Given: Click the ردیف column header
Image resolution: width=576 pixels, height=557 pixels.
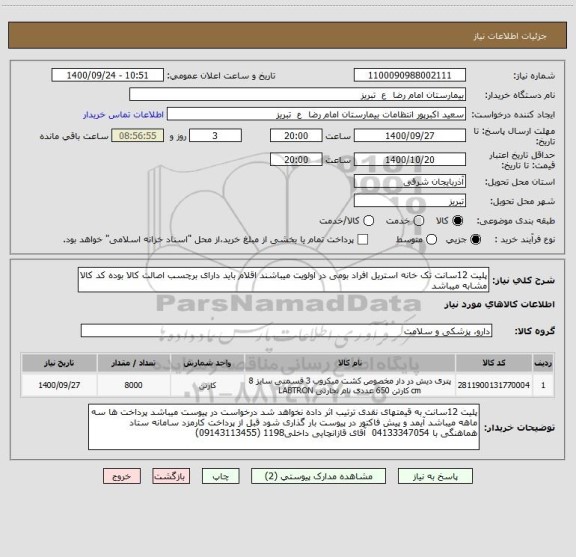Looking at the screenshot, I should (x=543, y=363).
